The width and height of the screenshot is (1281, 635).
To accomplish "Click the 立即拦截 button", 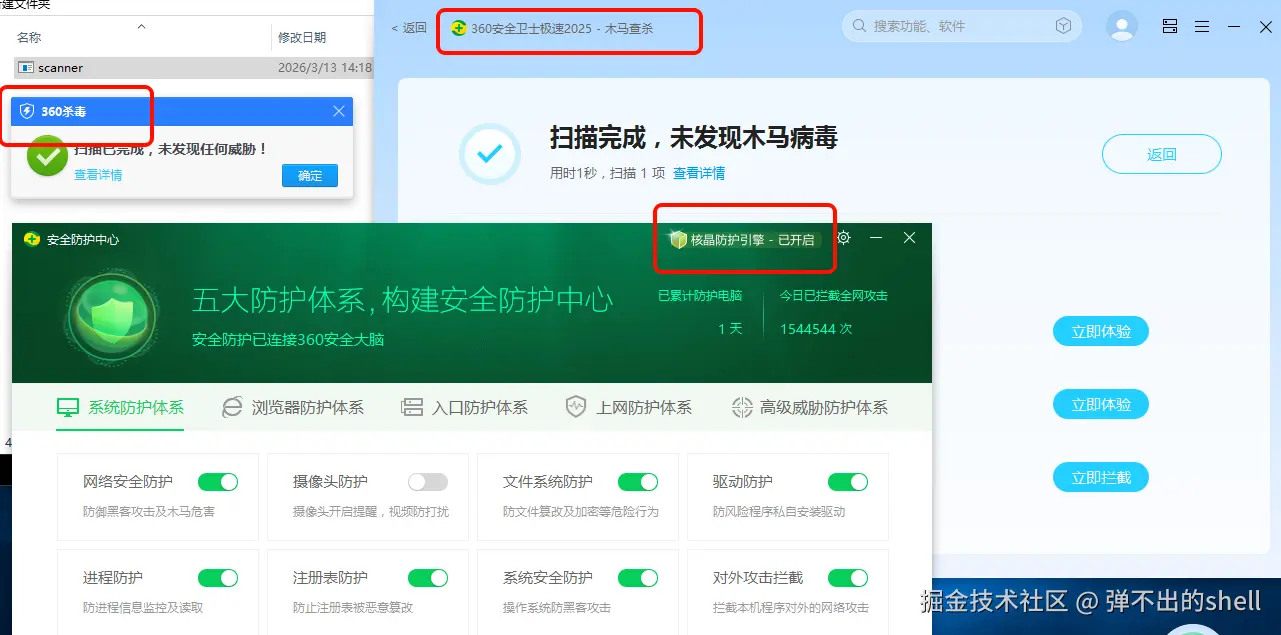I will coord(1101,478).
